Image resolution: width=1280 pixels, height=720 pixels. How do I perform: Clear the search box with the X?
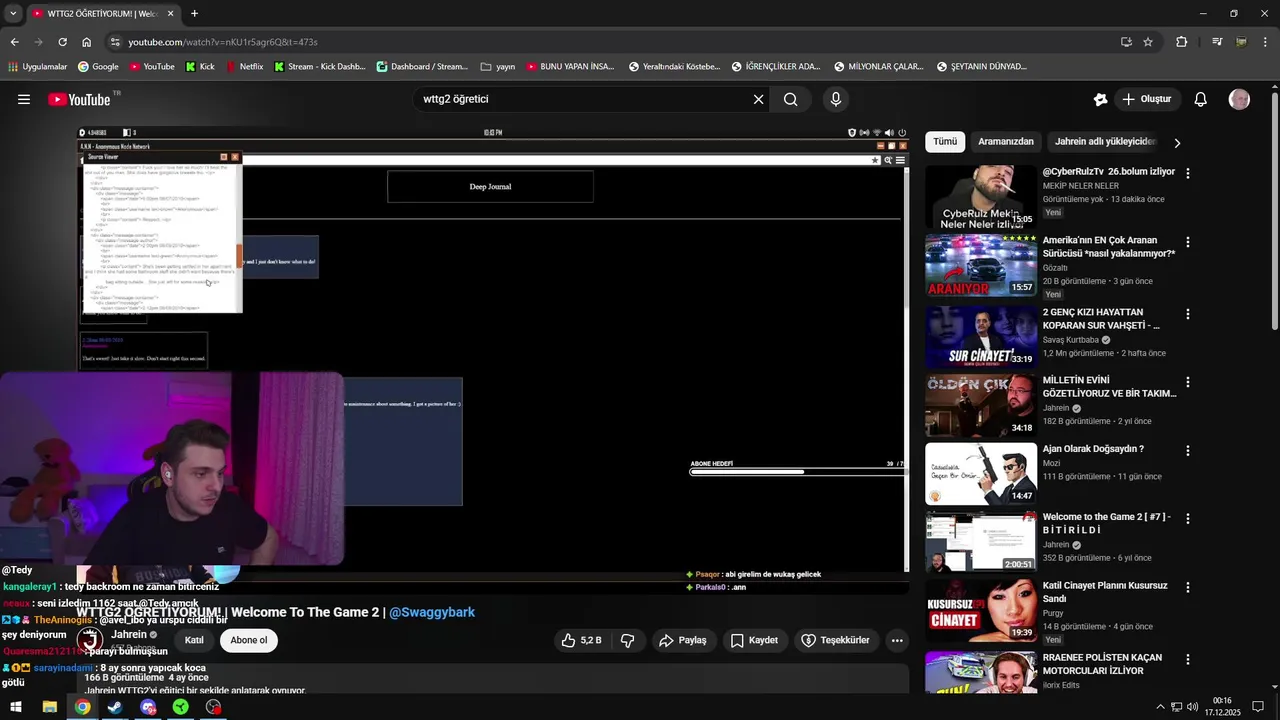click(x=759, y=99)
